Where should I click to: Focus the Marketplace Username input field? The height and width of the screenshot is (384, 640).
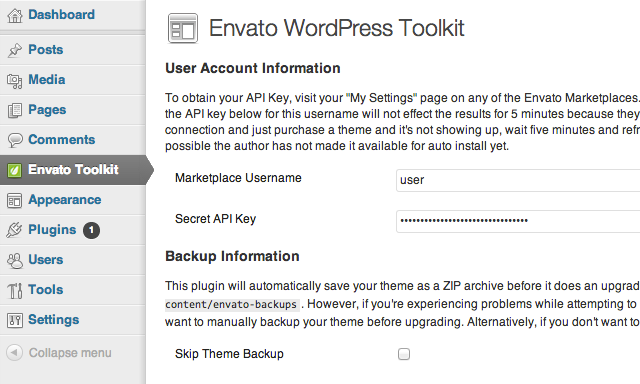point(518,180)
